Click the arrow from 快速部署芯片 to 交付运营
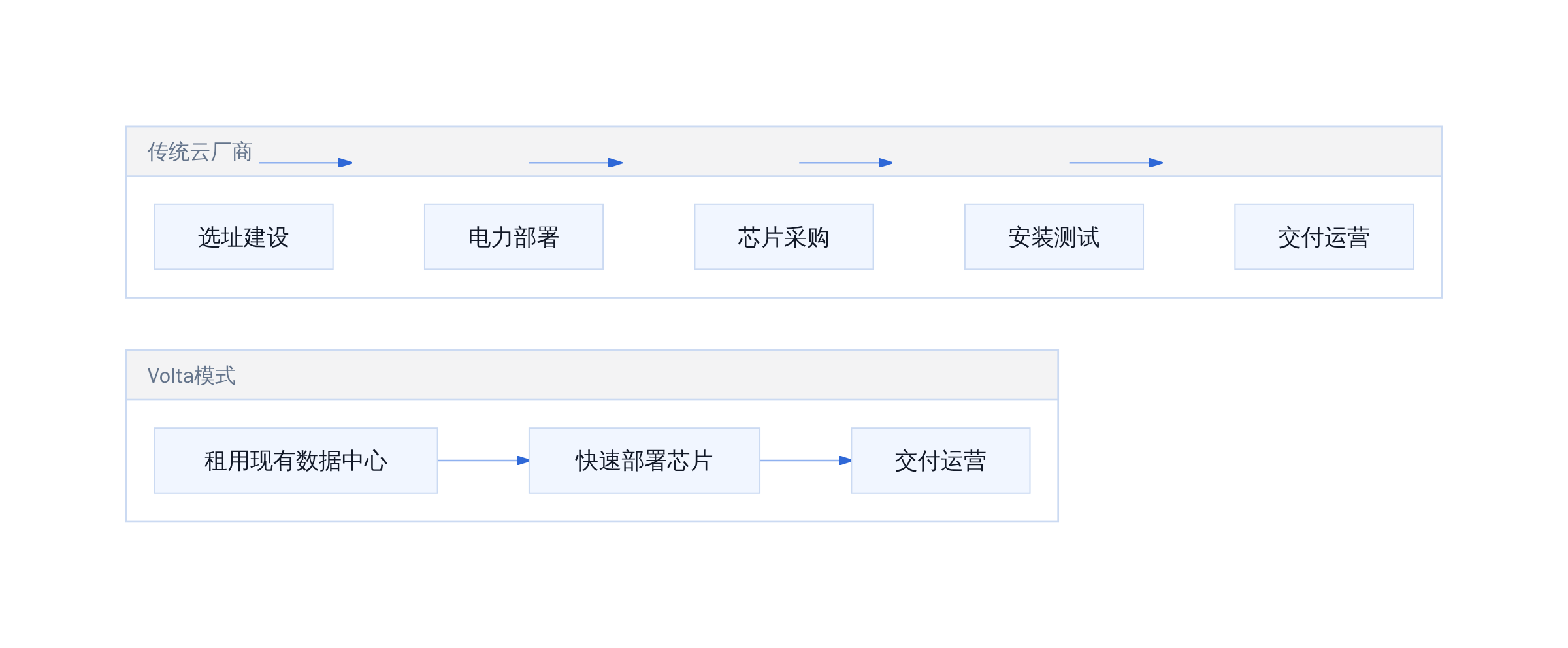Image resolution: width=1568 pixels, height=648 pixels. [806, 461]
